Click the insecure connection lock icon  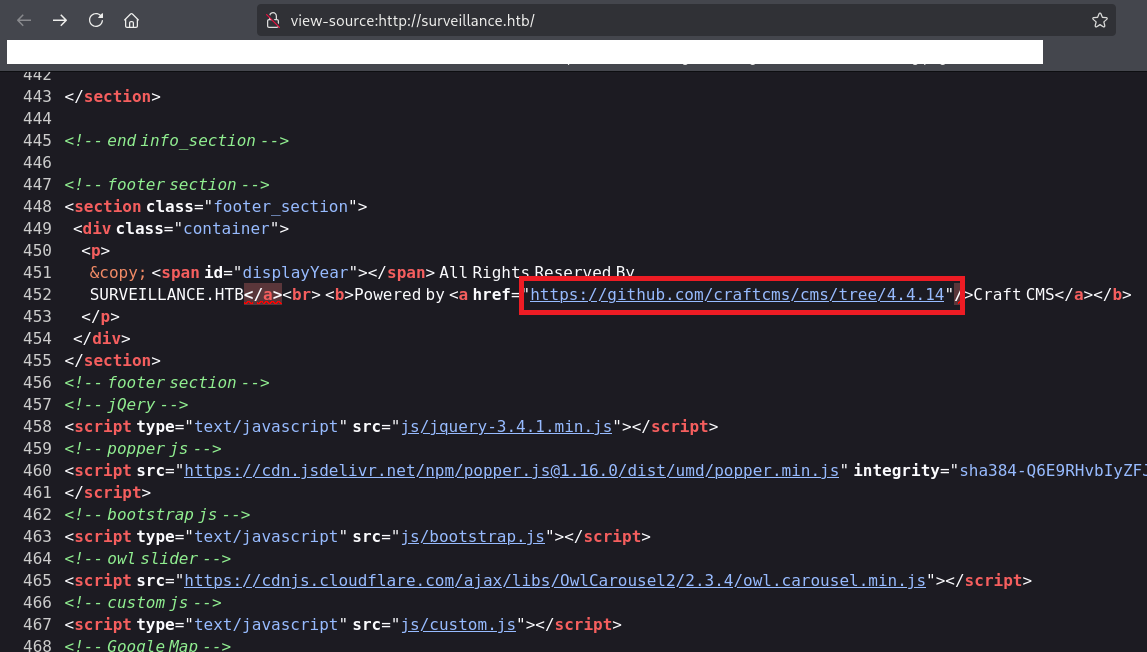click(x=271, y=21)
